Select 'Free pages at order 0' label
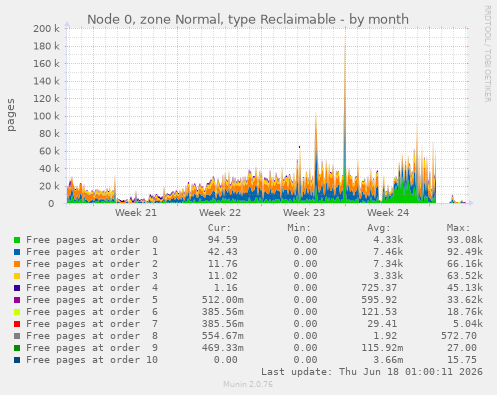The height and width of the screenshot is (395, 497). click(x=92, y=240)
